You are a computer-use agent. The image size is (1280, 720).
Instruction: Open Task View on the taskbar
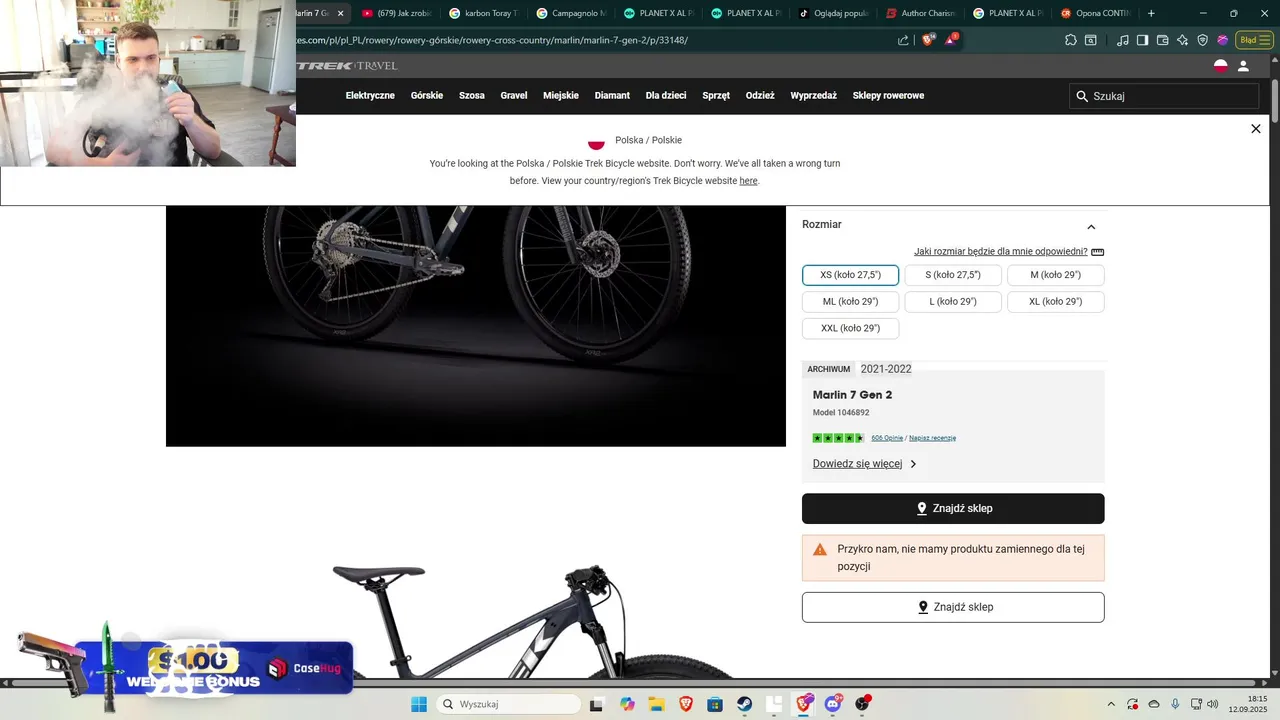pyautogui.click(x=597, y=704)
